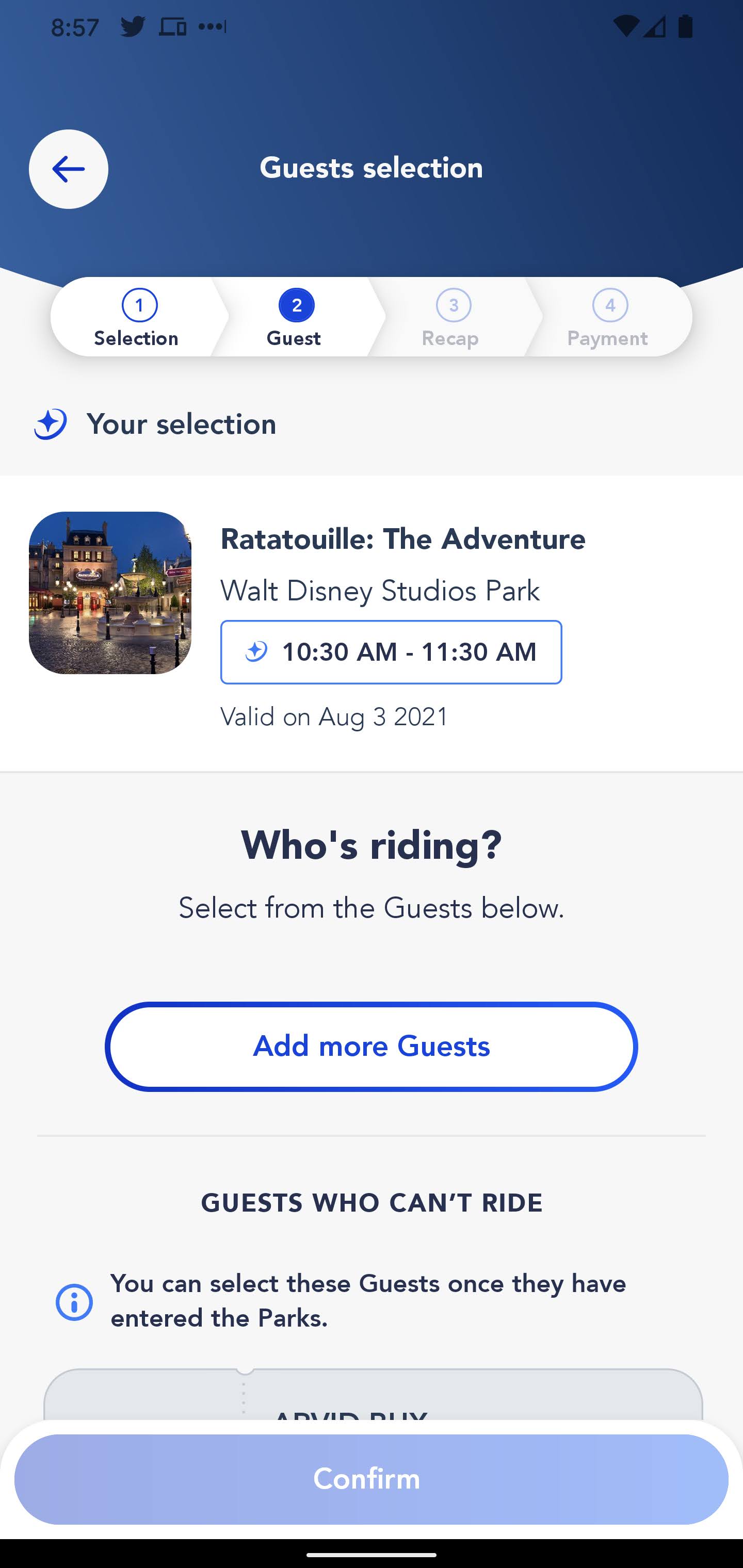Viewport: 743px width, 1568px height.
Task: Tap the Twitter notification icon in status bar
Action: [133, 27]
